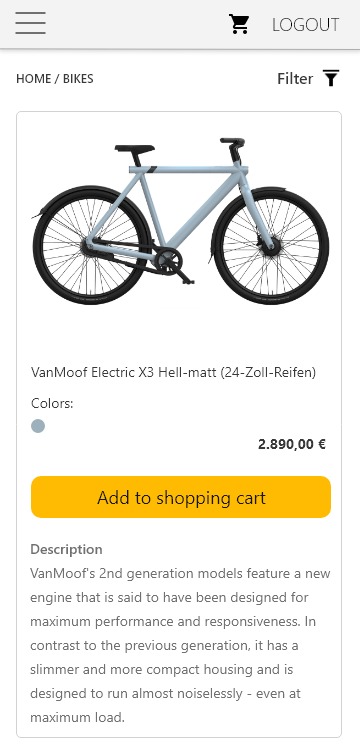
Task: Open the VanMoof Electric X3 product title
Action: 173,372
